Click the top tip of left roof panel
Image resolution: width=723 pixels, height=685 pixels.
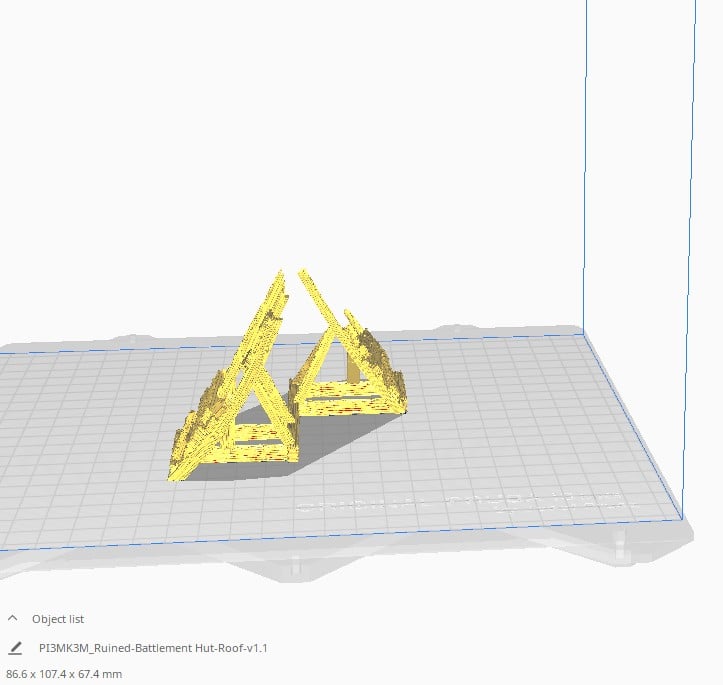(x=277, y=272)
